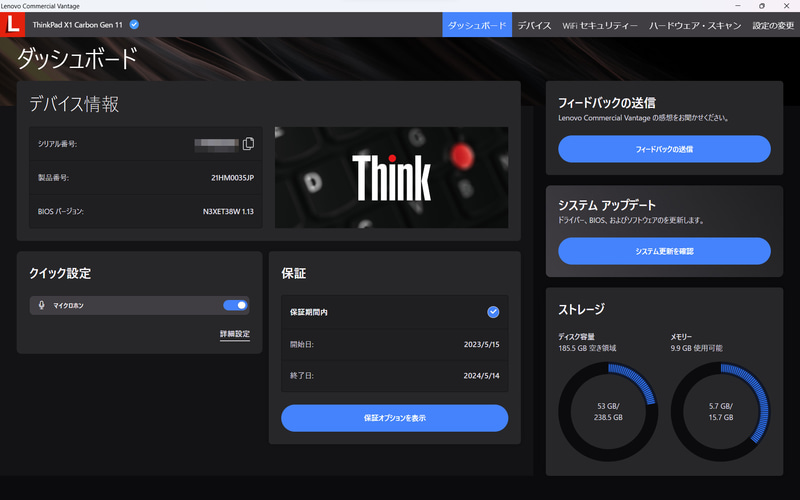Click the BIOS version N3XET38W 1.13
The width and height of the screenshot is (800, 500).
coord(228,211)
